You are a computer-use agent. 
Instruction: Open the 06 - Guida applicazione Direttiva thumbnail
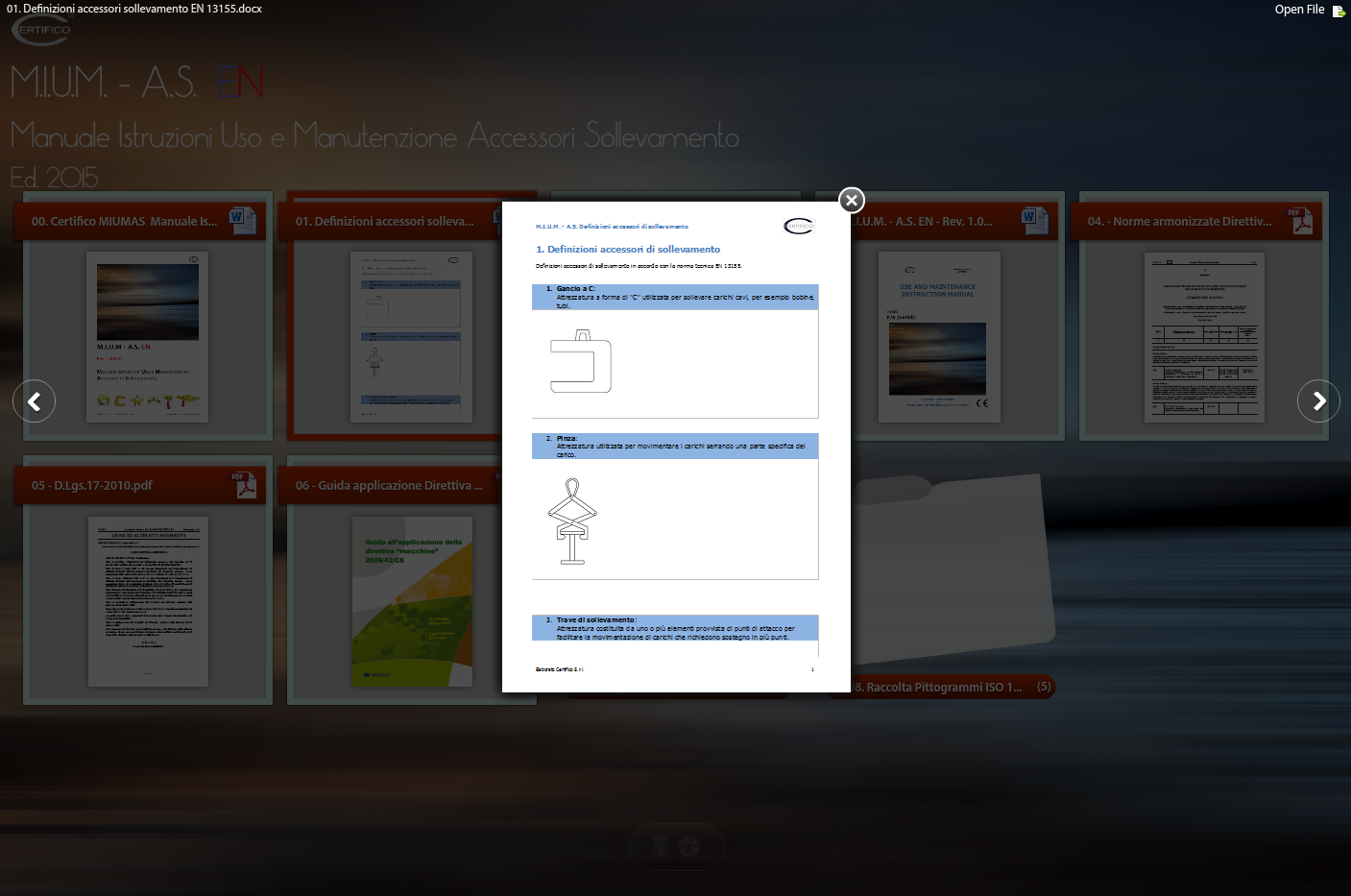click(x=412, y=601)
